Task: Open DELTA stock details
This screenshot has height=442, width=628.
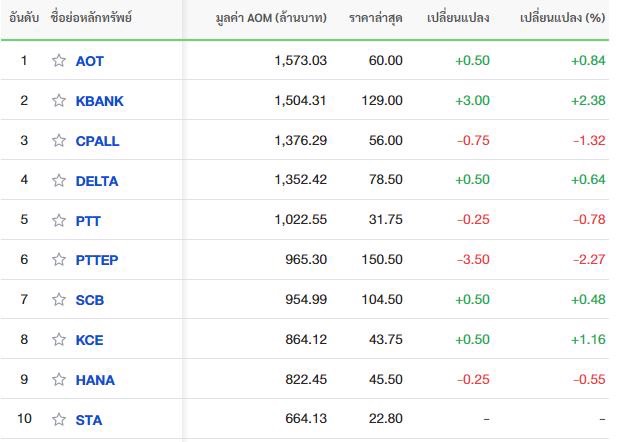Action: coord(97,181)
